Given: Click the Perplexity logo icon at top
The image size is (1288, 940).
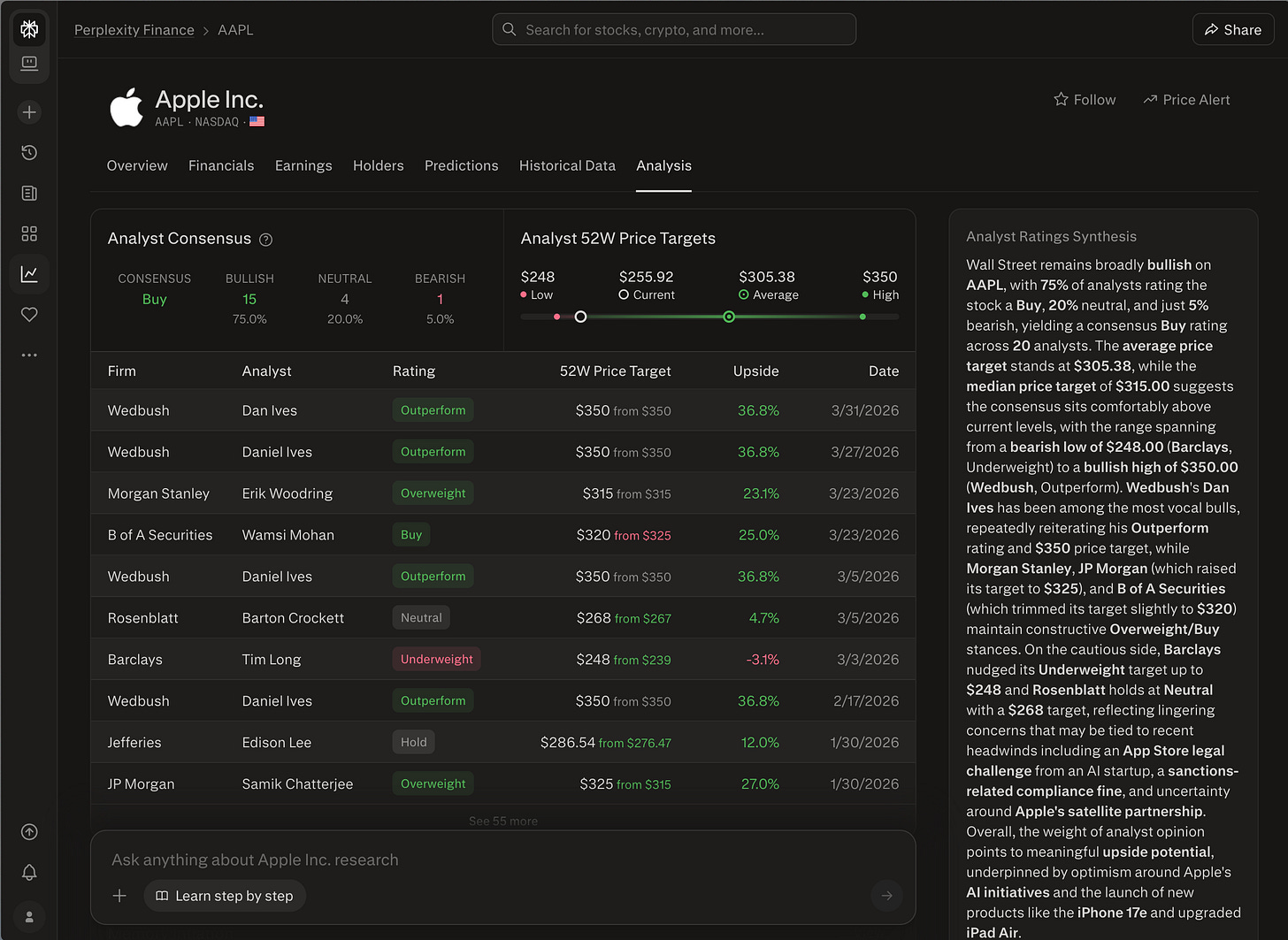Looking at the screenshot, I should click(29, 28).
